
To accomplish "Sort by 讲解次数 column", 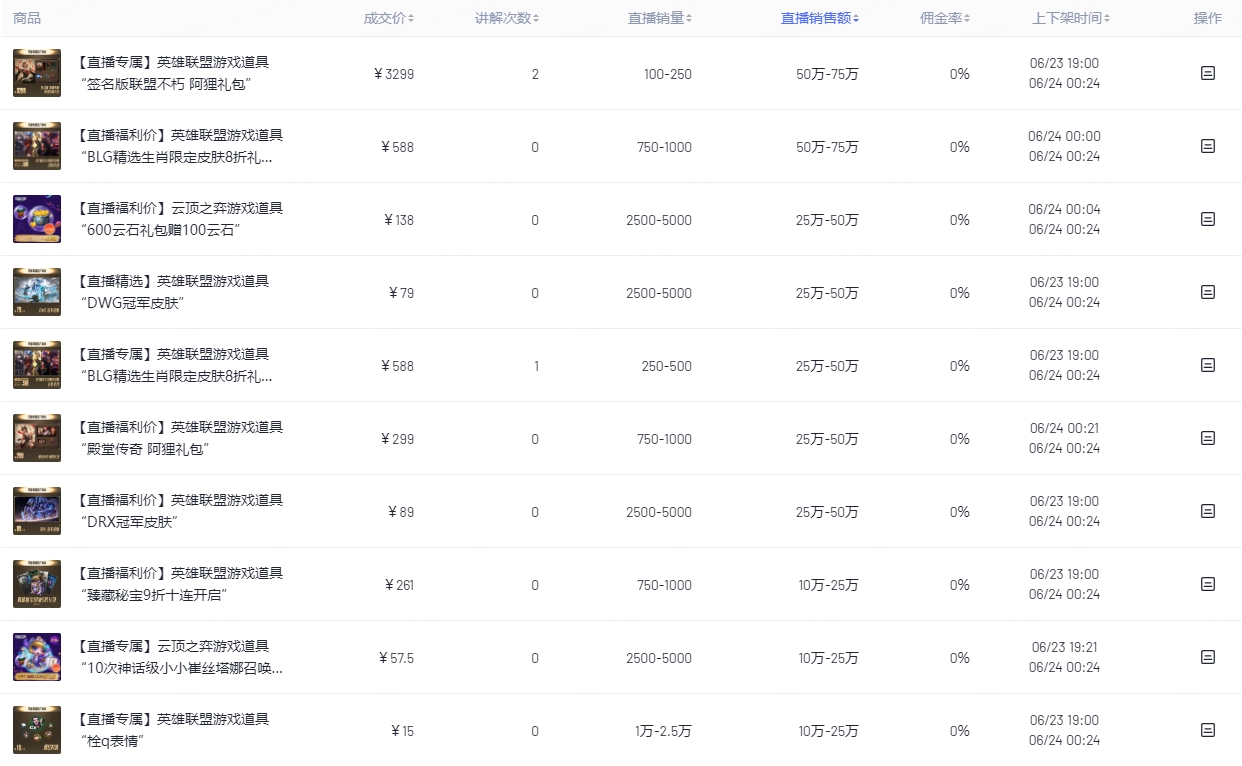I will pyautogui.click(x=507, y=18).
